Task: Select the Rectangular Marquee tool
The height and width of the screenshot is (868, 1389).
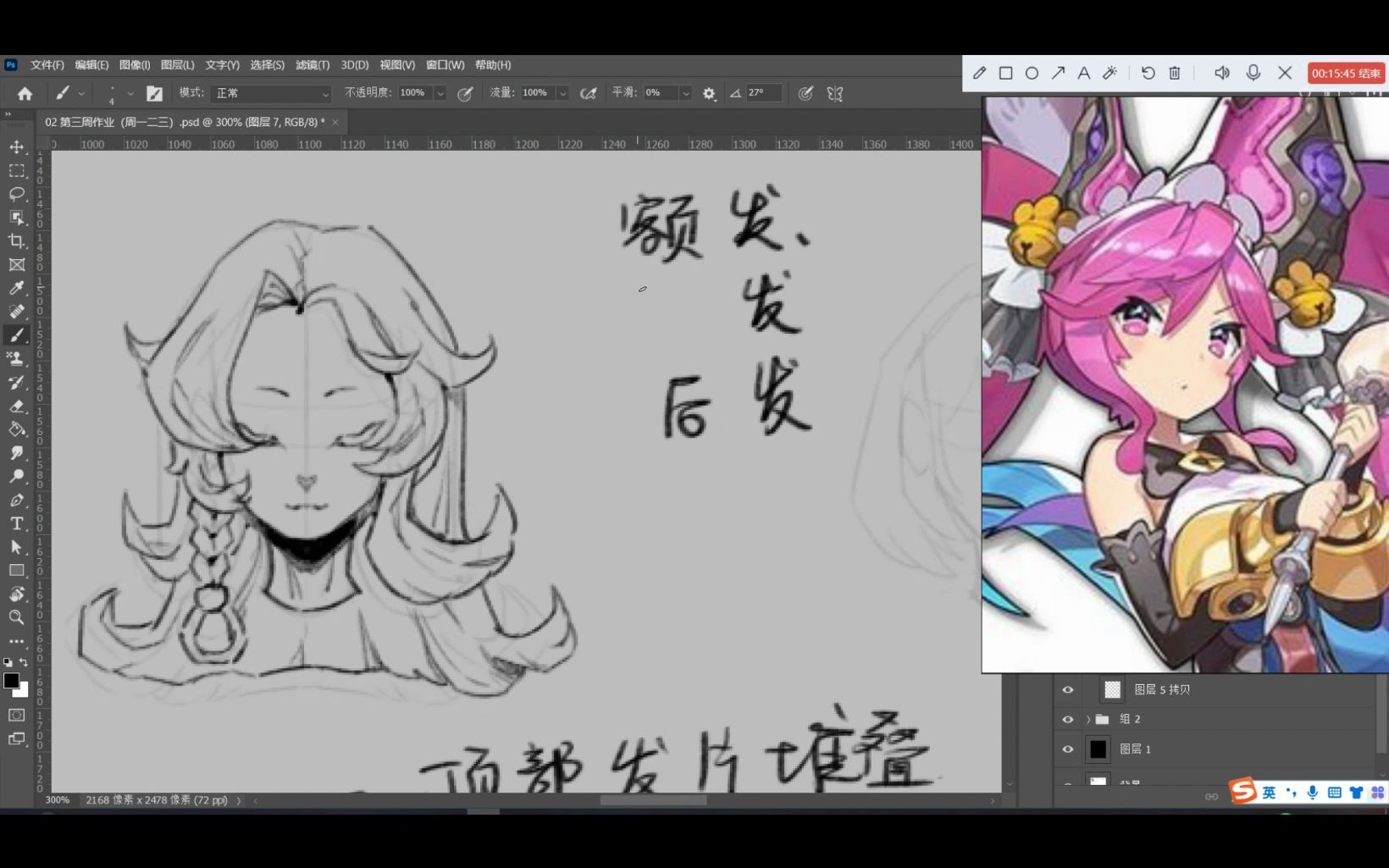Action: (x=16, y=170)
